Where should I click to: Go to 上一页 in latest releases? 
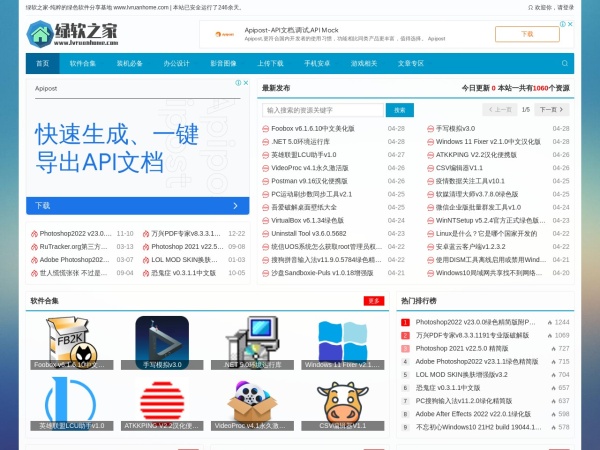click(x=500, y=110)
